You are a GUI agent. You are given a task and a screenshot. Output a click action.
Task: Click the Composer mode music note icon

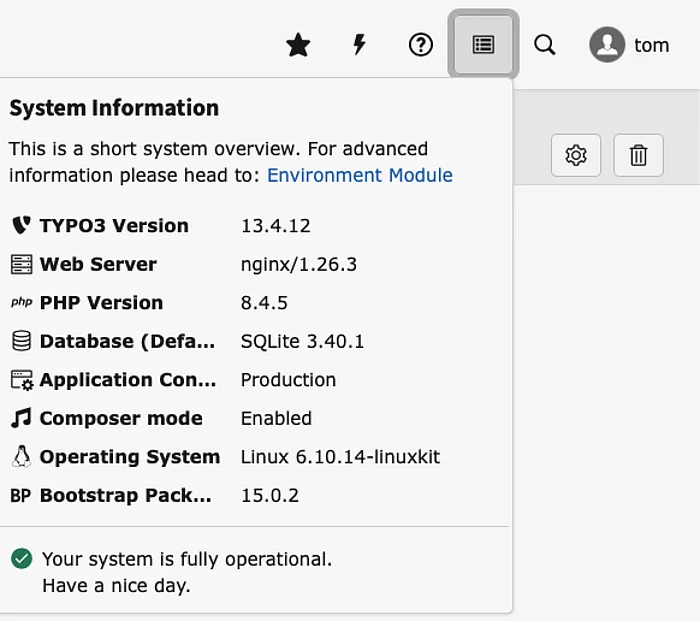pos(21,418)
